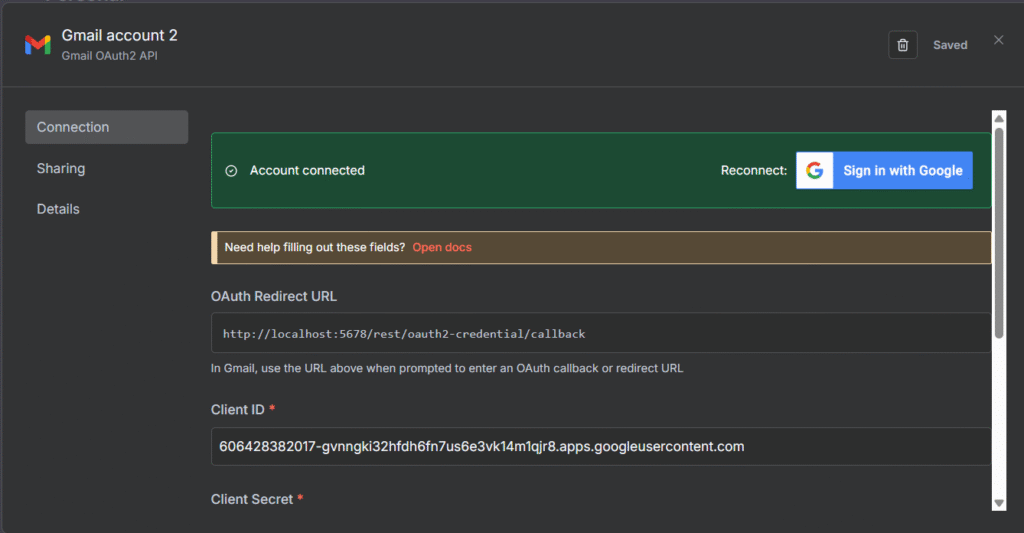Delete credential using the trash icon
The image size is (1024, 533).
pyautogui.click(x=902, y=45)
